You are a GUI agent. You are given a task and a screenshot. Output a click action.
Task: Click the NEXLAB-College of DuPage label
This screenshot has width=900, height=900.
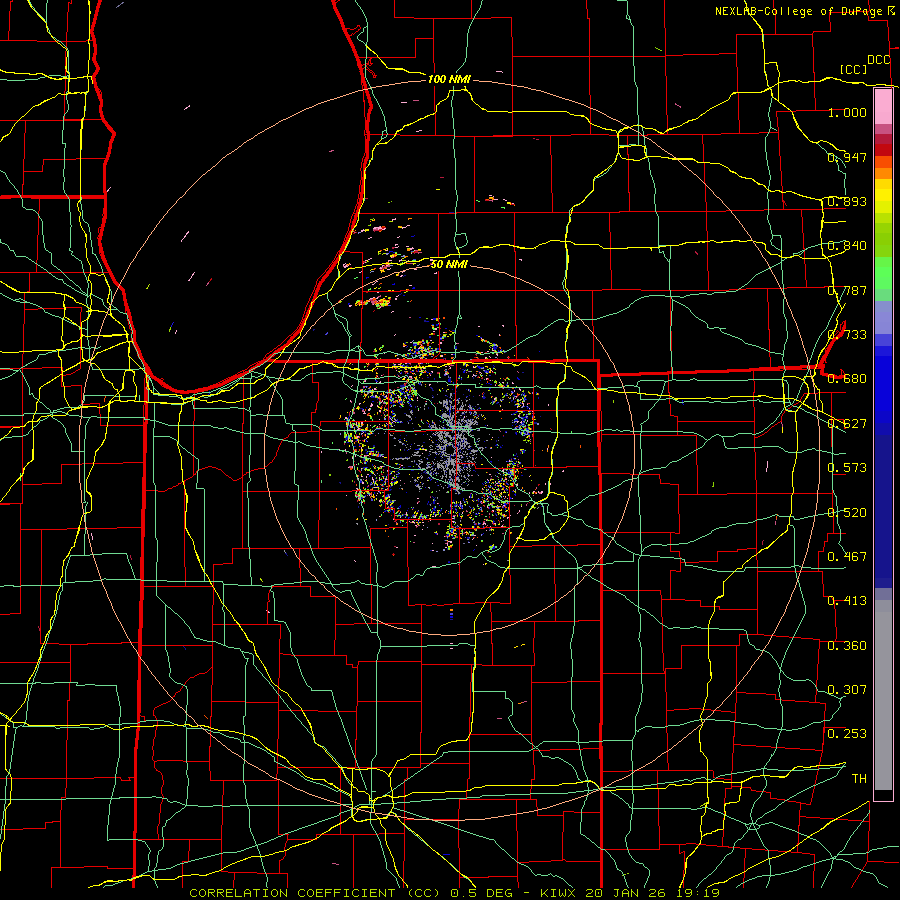[x=799, y=11]
